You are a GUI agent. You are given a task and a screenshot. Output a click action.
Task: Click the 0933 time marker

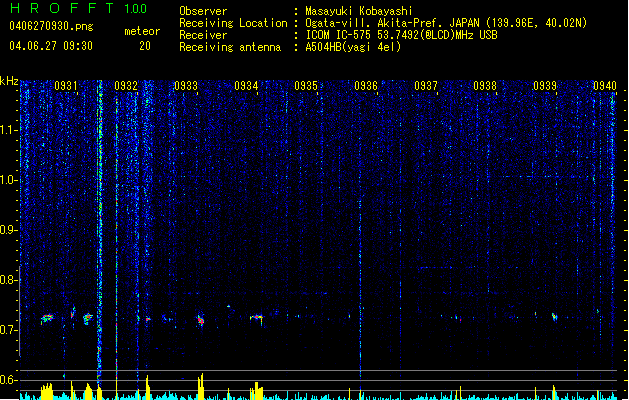tap(186, 86)
